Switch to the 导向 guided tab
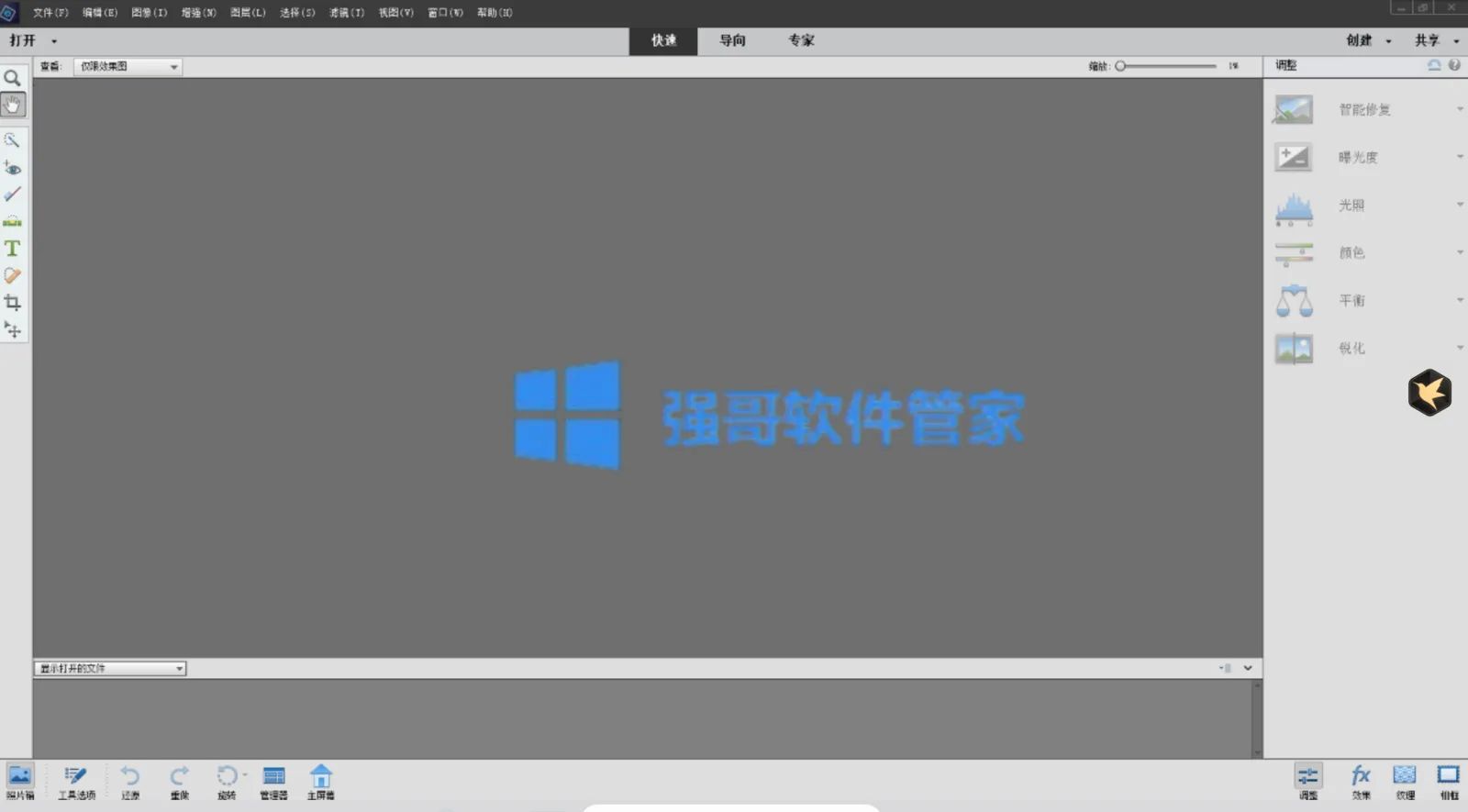1468x812 pixels. [x=732, y=40]
